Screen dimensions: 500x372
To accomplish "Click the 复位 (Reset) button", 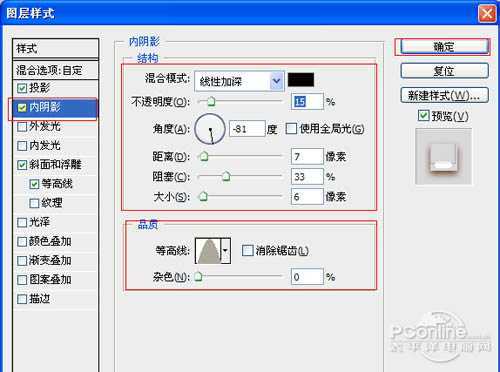I will [444, 71].
